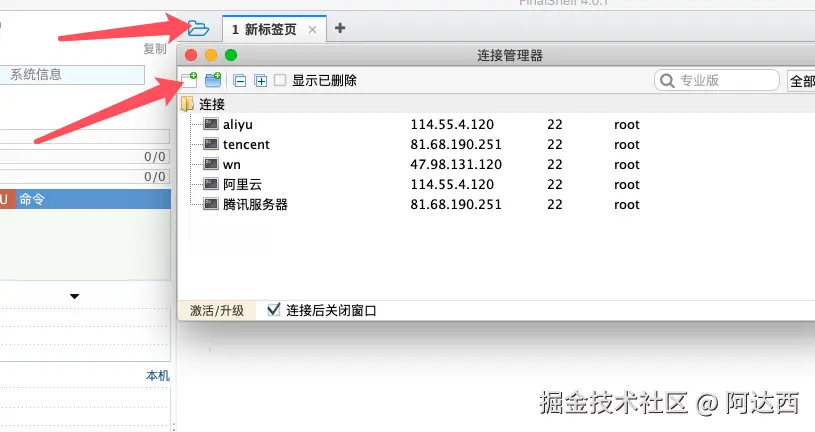This screenshot has width=815, height=432.
Task: Enable the 显示已删除 checkbox
Action: (280, 80)
